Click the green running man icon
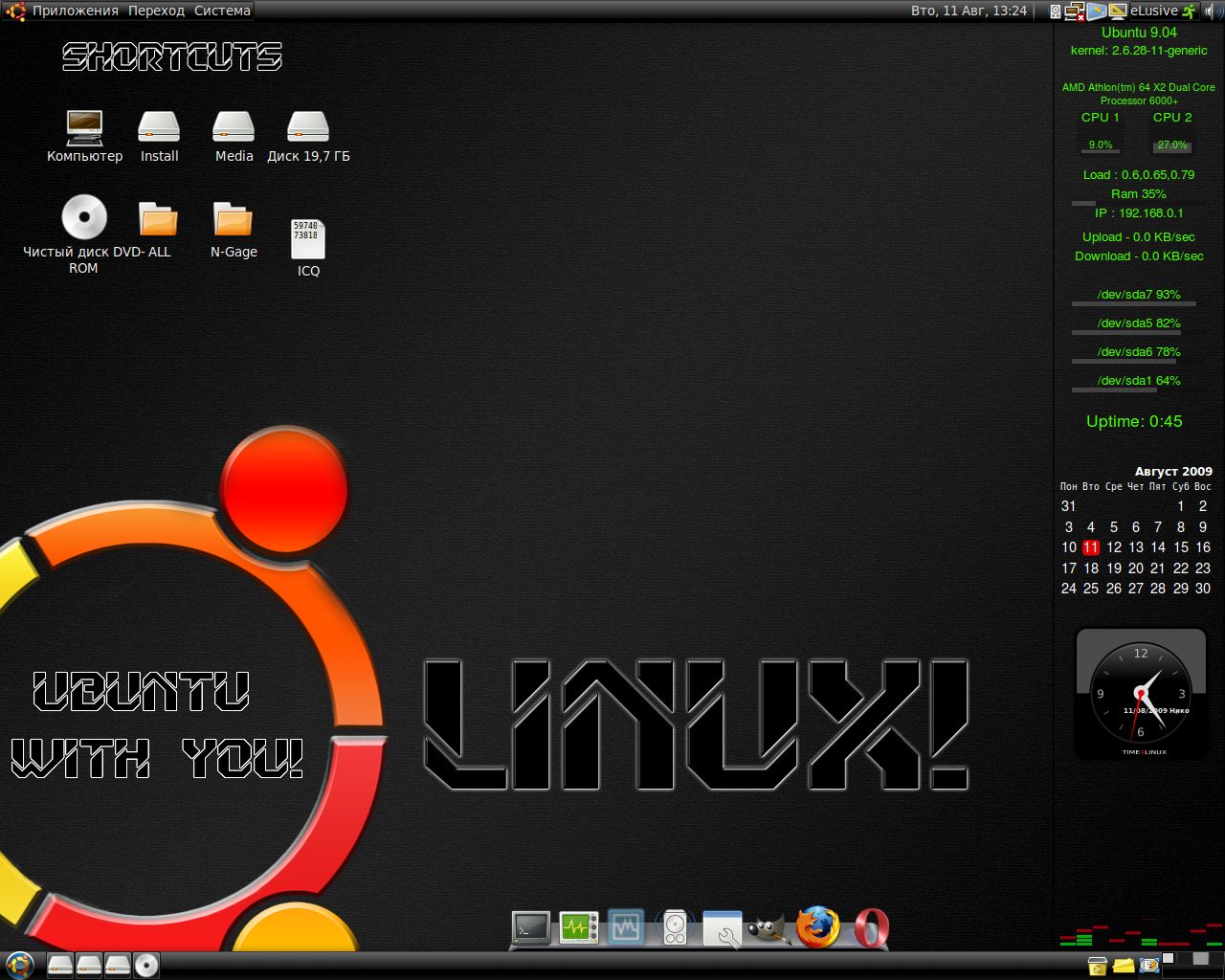This screenshot has height=980, width=1225. (1189, 11)
